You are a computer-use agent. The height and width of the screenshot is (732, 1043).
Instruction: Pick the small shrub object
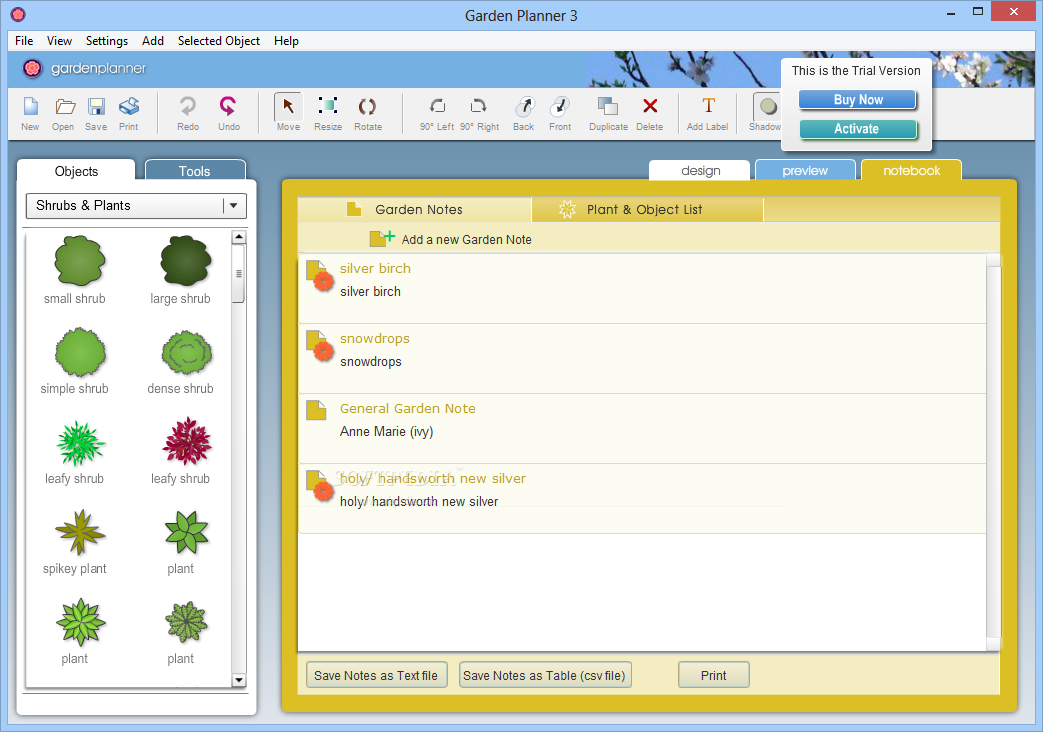click(x=80, y=260)
